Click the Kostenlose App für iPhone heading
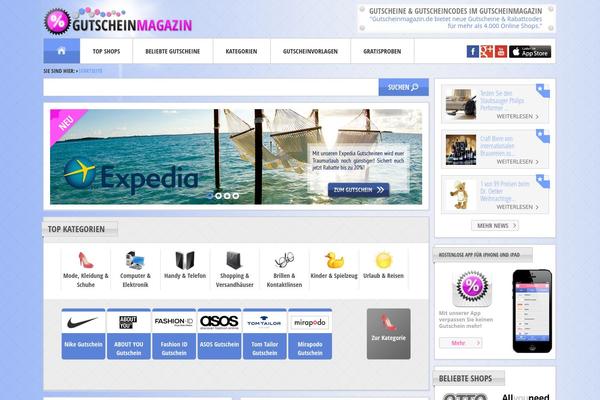The image size is (600, 400). coord(479,255)
